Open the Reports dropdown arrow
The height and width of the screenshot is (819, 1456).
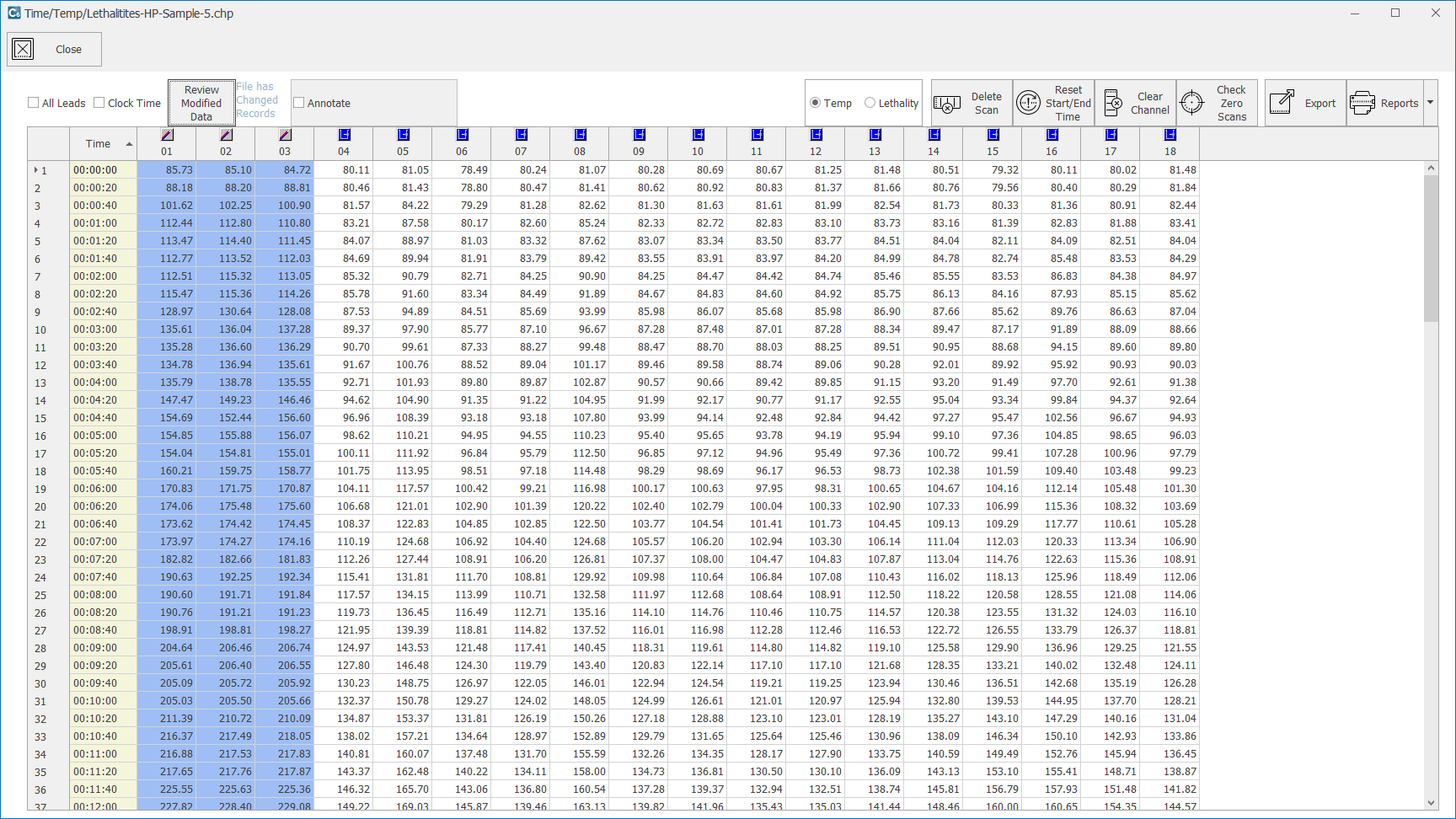point(1430,103)
